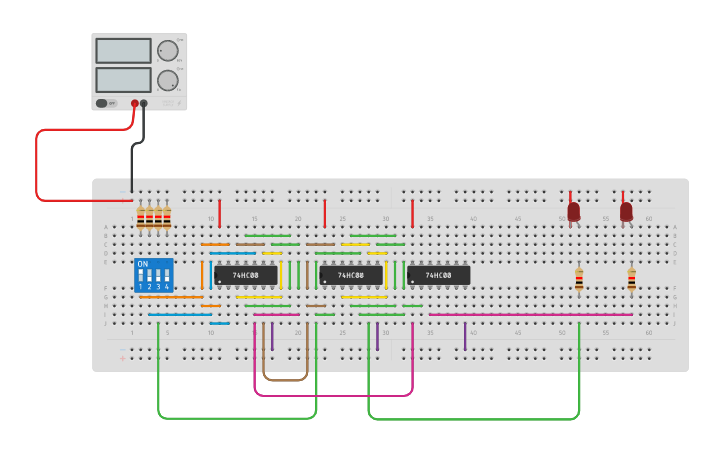Select the power supply voltage display
Viewport: 725px width, 453px height.
[123, 51]
